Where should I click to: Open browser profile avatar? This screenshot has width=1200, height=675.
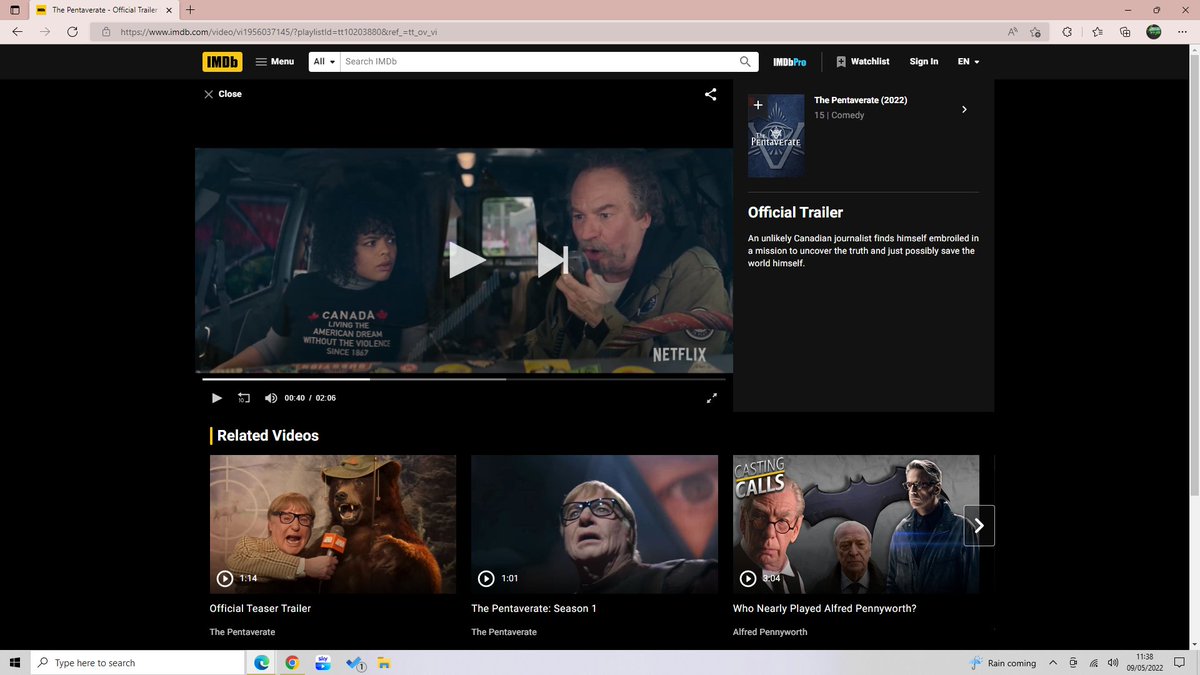(x=1154, y=32)
